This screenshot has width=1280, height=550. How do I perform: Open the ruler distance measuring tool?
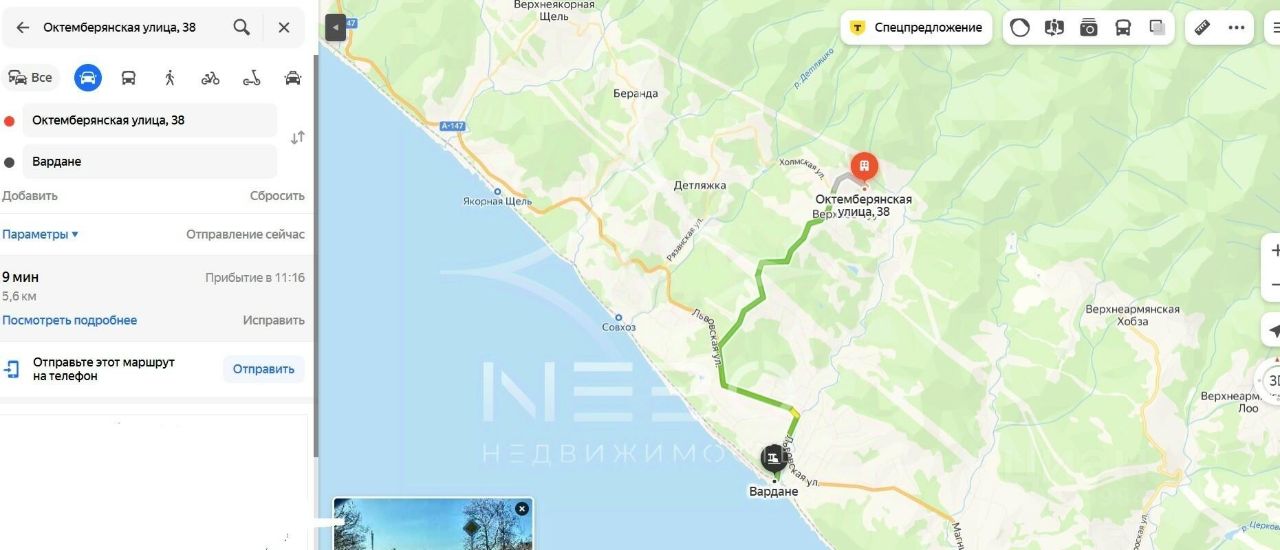1203,28
